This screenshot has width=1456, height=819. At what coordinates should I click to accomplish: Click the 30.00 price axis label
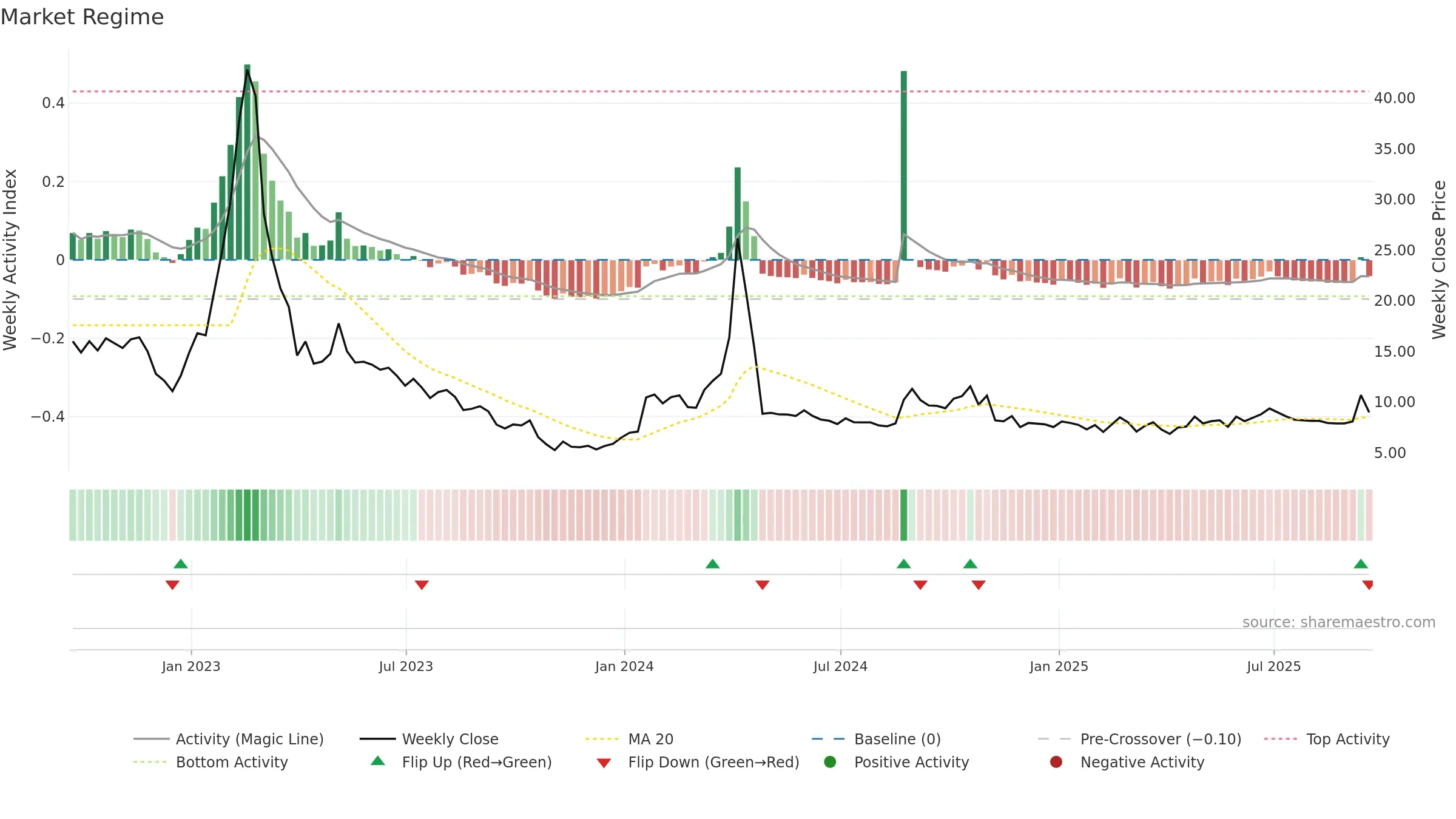[1395, 200]
